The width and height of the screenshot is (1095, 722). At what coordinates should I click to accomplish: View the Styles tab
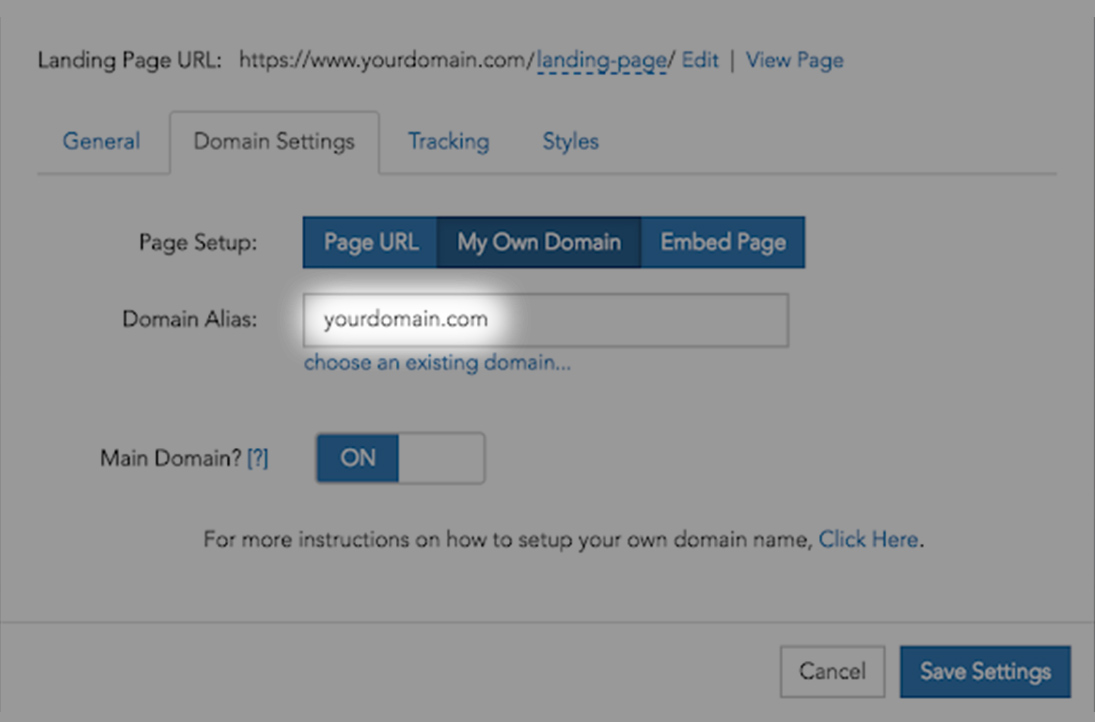coord(569,141)
